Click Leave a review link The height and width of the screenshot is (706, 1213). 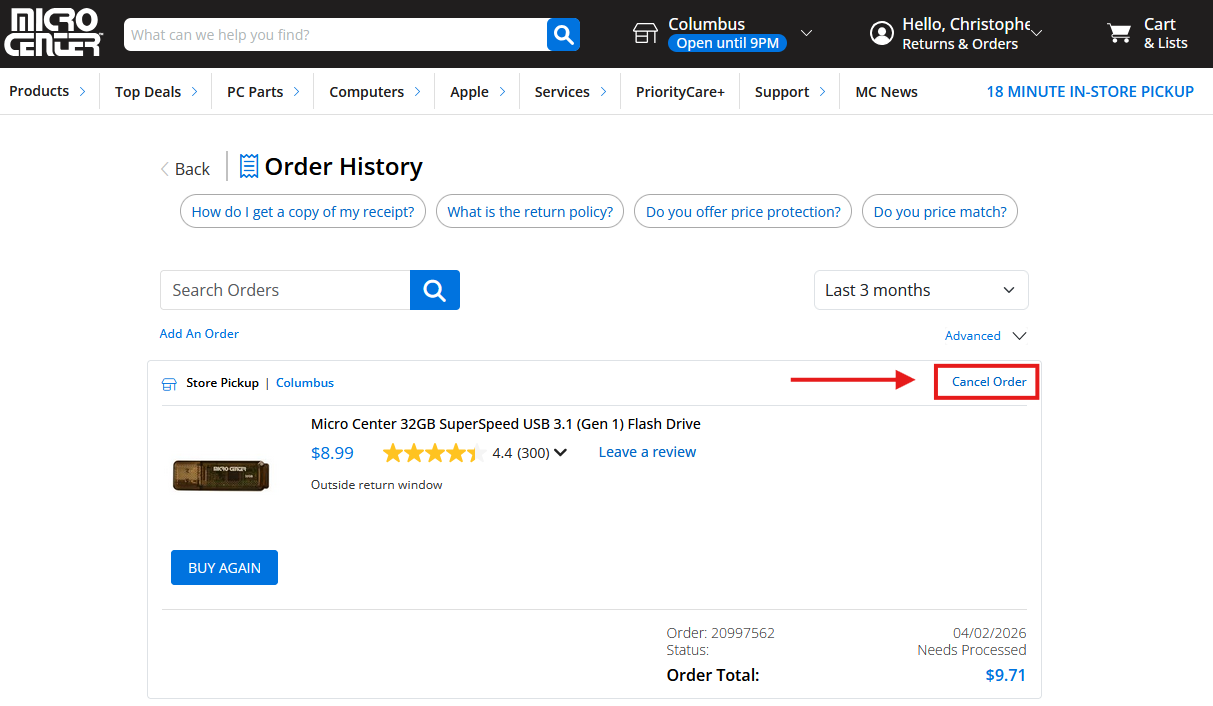[x=647, y=452]
